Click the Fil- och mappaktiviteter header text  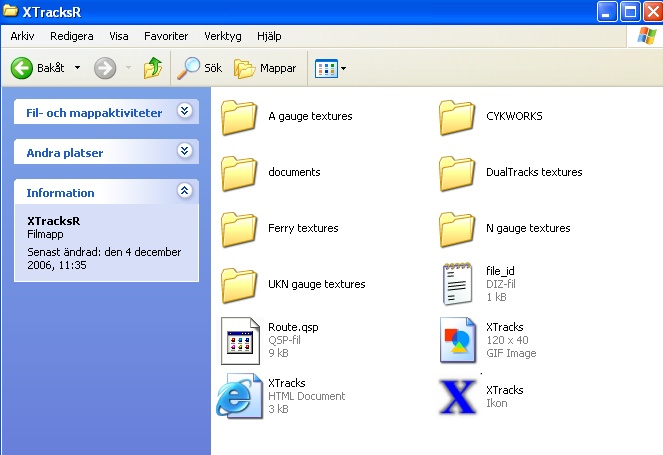(x=94, y=113)
